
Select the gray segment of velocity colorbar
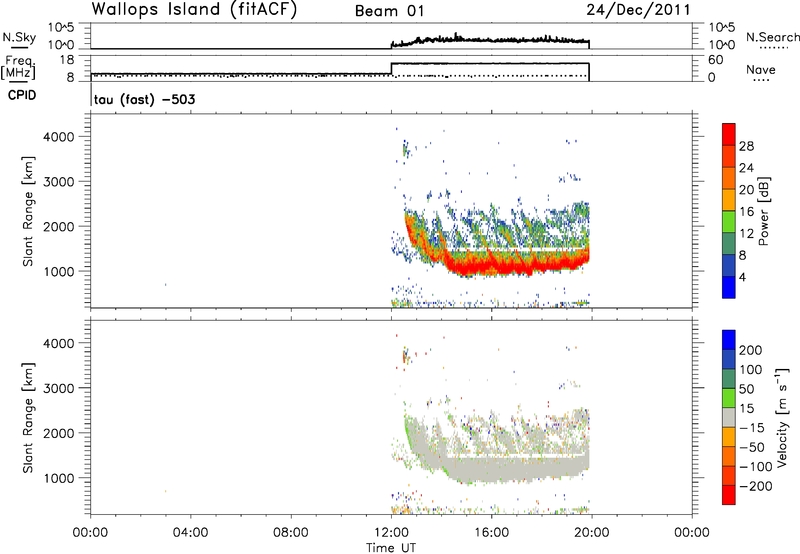pos(729,418)
